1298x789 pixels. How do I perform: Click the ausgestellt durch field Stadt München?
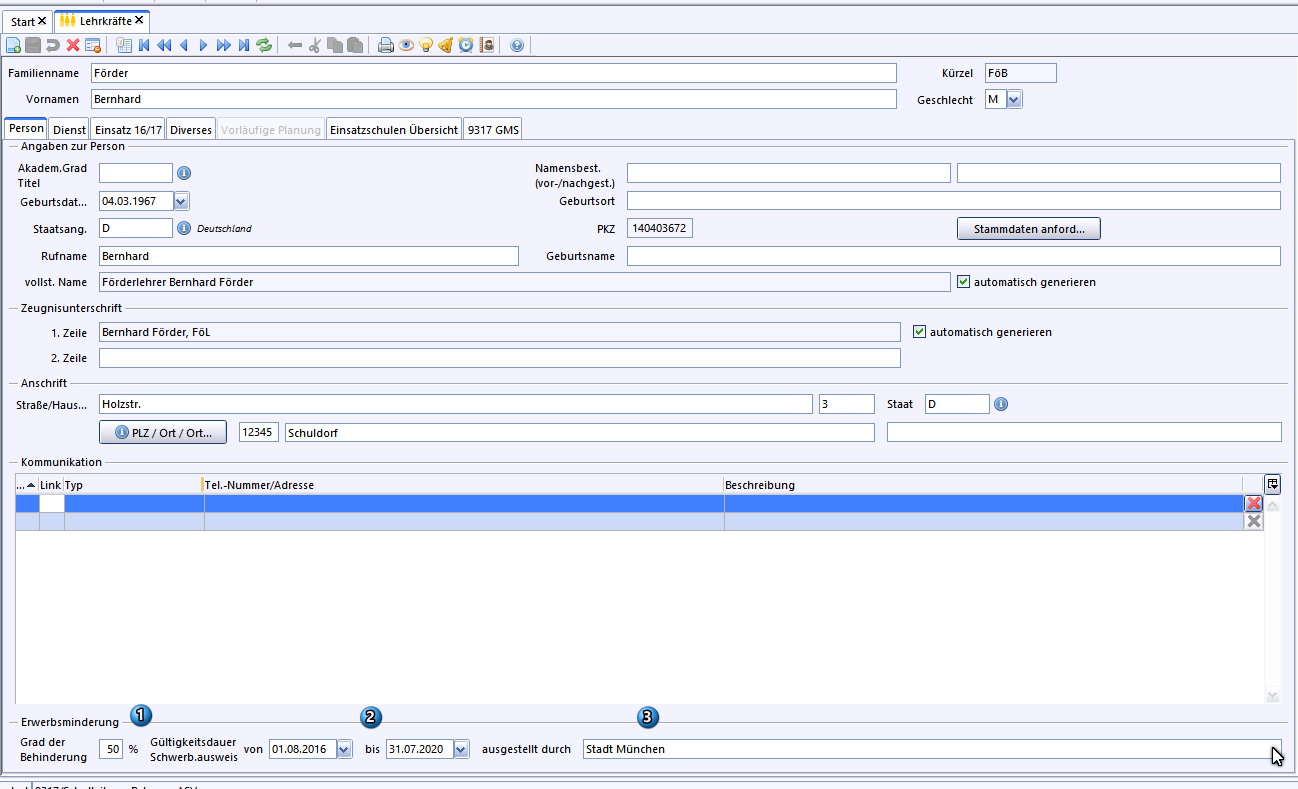[931, 749]
